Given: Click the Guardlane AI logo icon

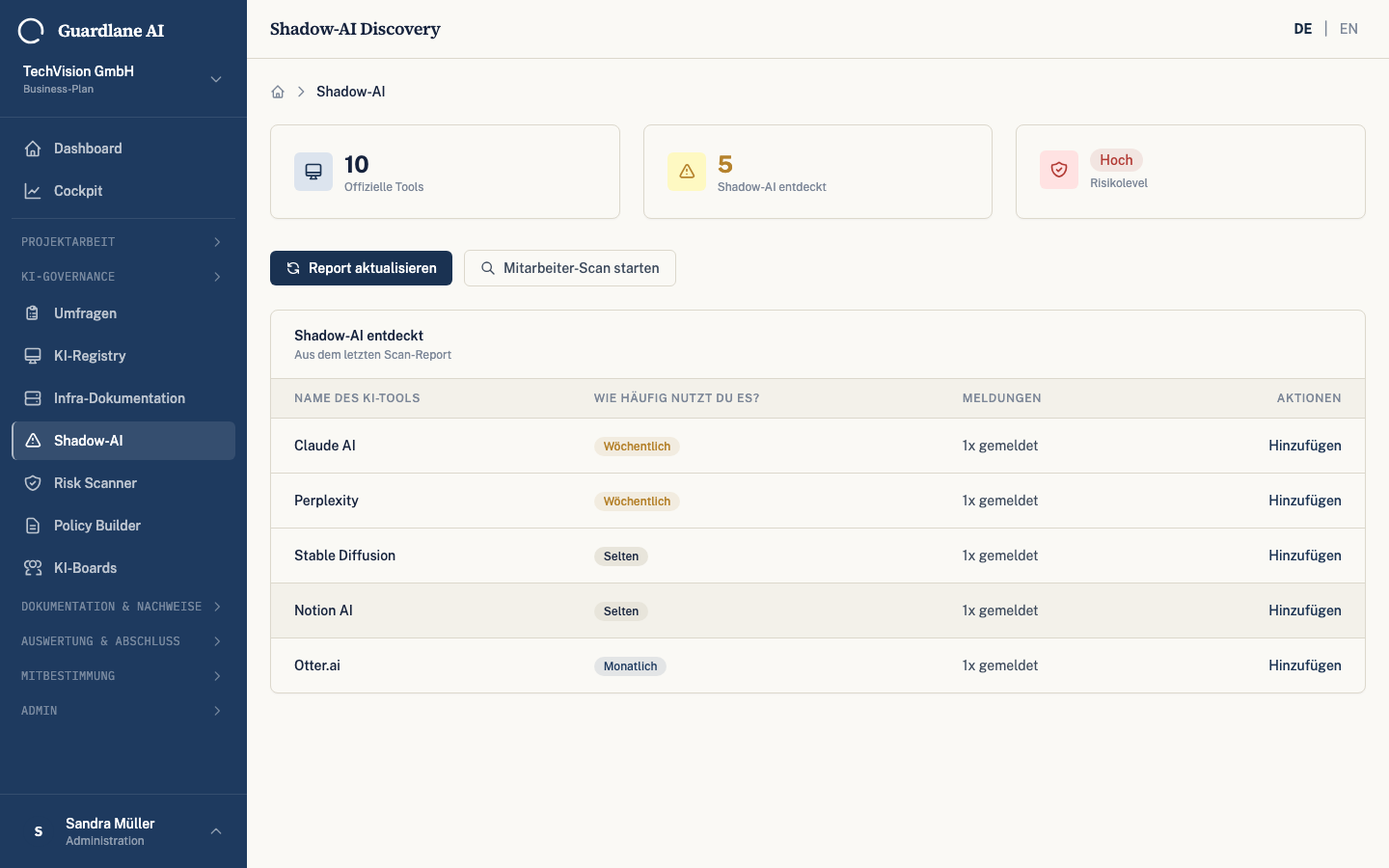Looking at the screenshot, I should coord(31,31).
